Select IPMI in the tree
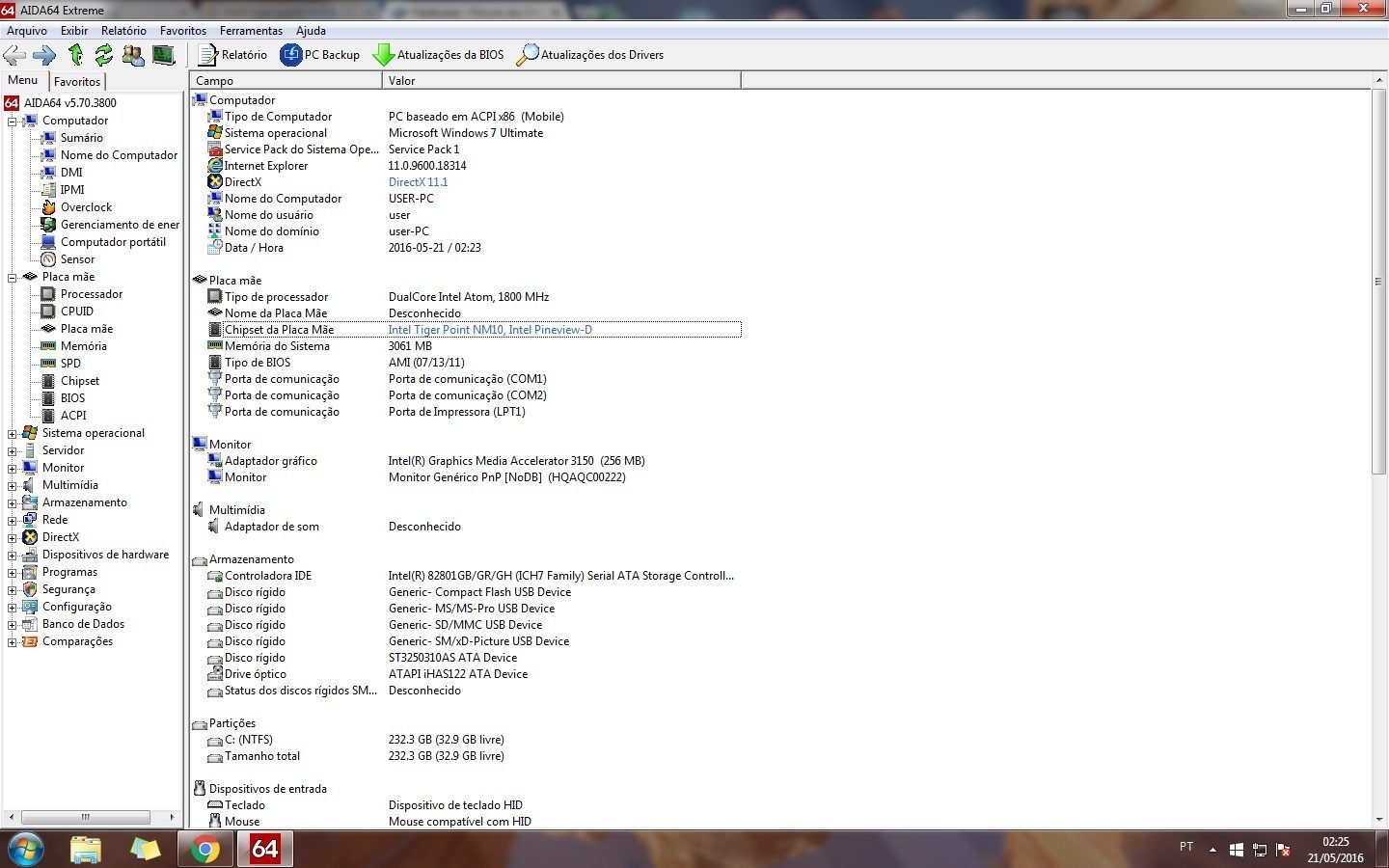Screen dimensions: 1389x868 tap(72, 190)
